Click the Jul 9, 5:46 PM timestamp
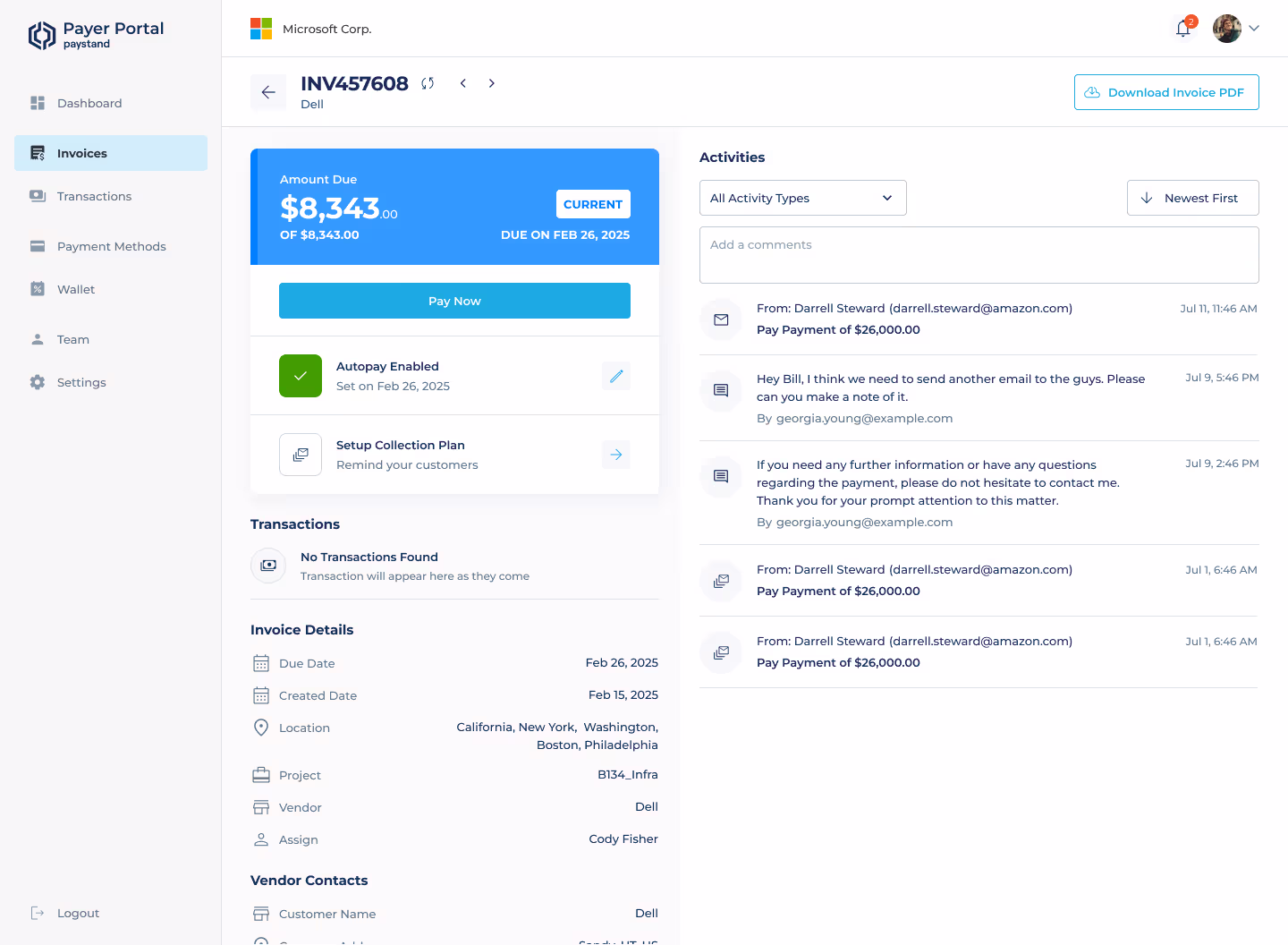 1222,378
